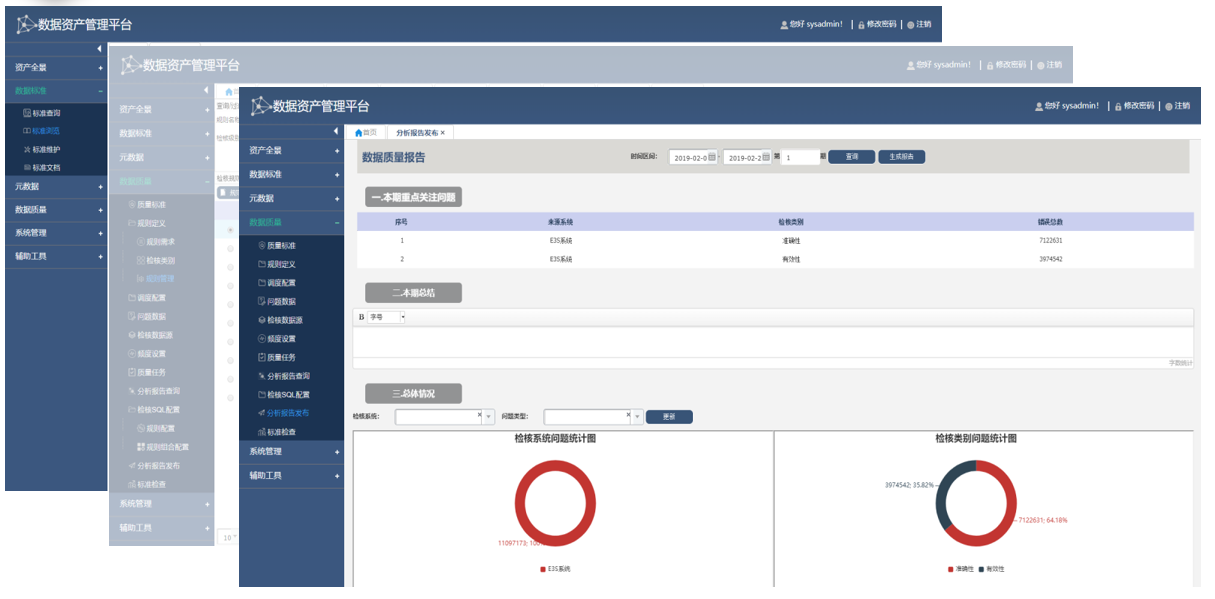Image resolution: width=1215 pixels, height=599 pixels.
Task: Click error count 7122631 table cell
Action: tap(1050, 241)
